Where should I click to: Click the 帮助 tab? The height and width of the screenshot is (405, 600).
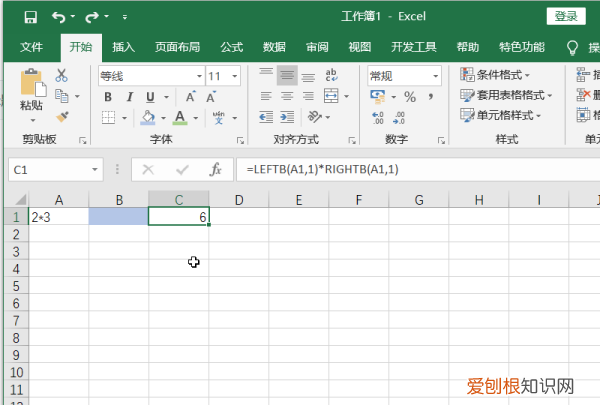click(x=468, y=47)
